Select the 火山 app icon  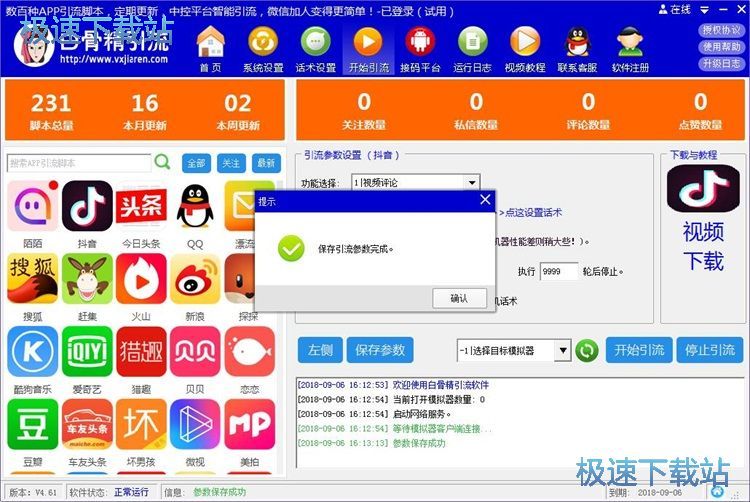click(x=141, y=279)
